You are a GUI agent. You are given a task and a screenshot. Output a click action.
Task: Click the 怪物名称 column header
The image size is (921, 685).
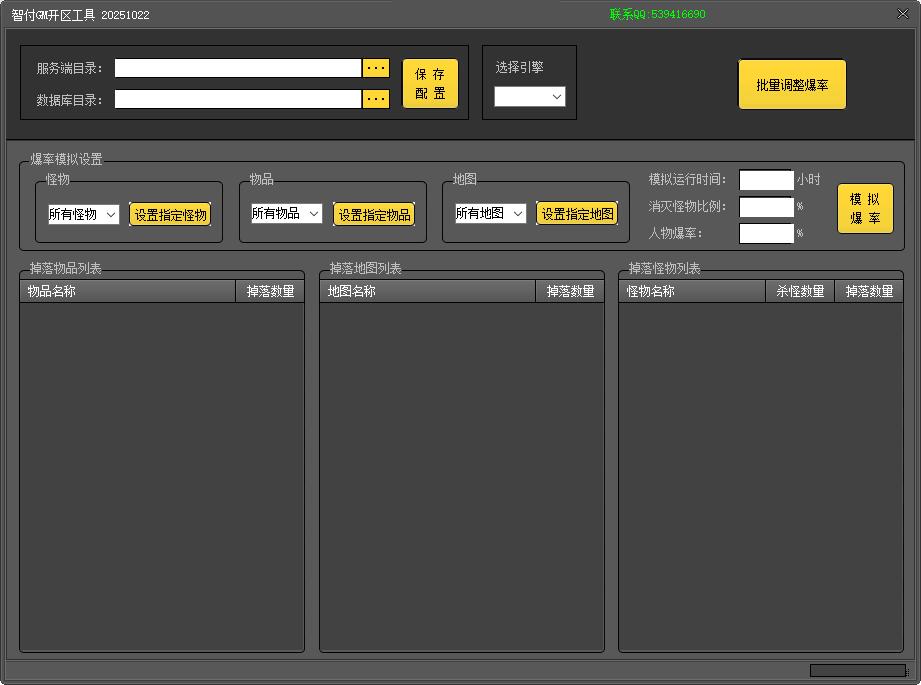click(692, 291)
